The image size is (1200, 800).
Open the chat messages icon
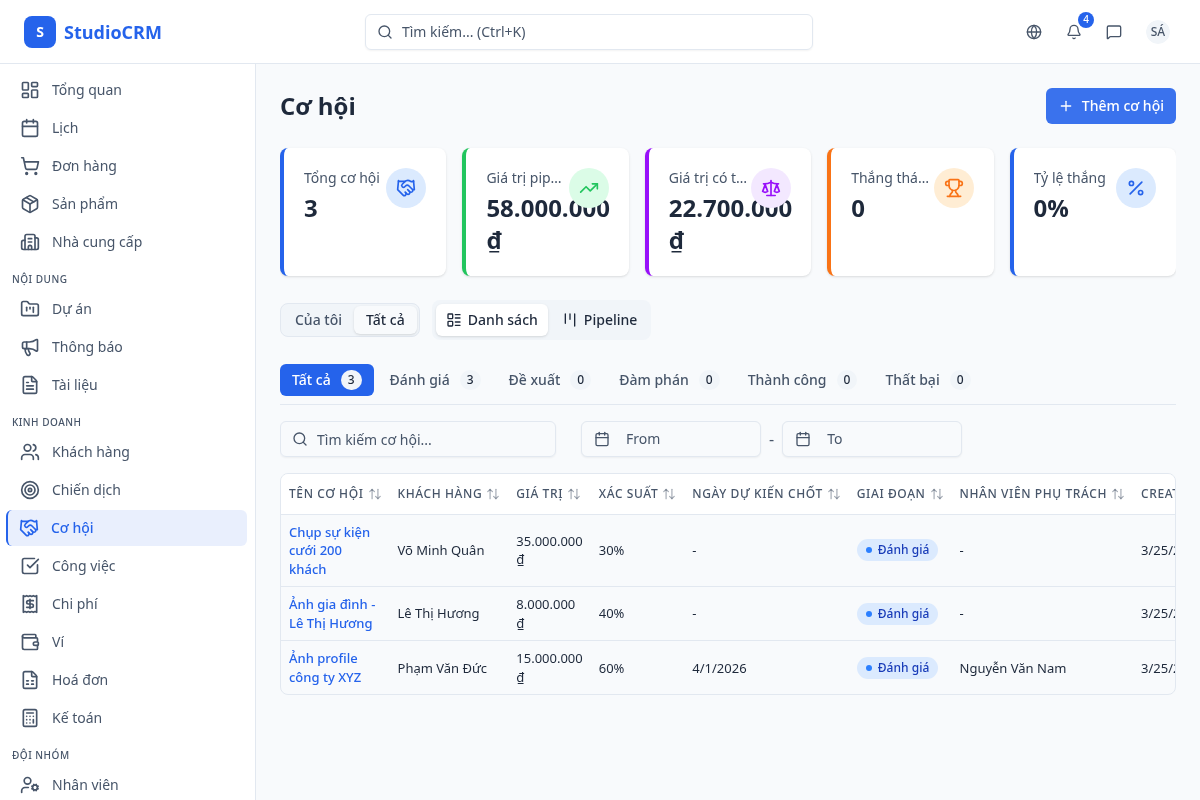click(x=1114, y=32)
